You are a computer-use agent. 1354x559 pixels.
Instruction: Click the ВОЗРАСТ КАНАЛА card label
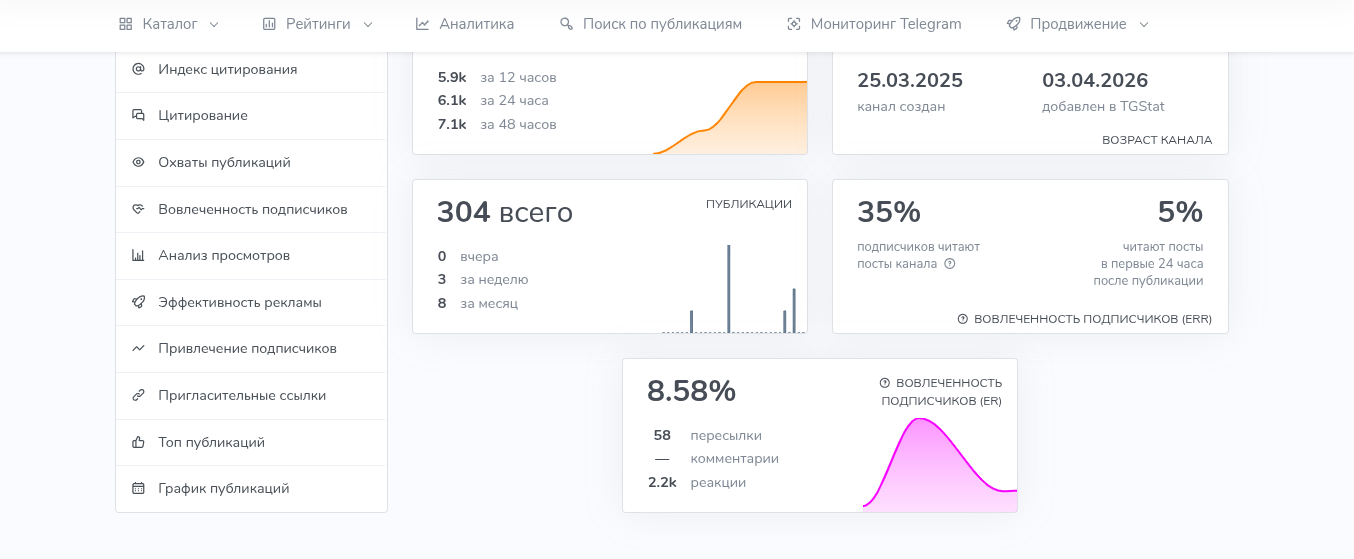click(x=1157, y=140)
